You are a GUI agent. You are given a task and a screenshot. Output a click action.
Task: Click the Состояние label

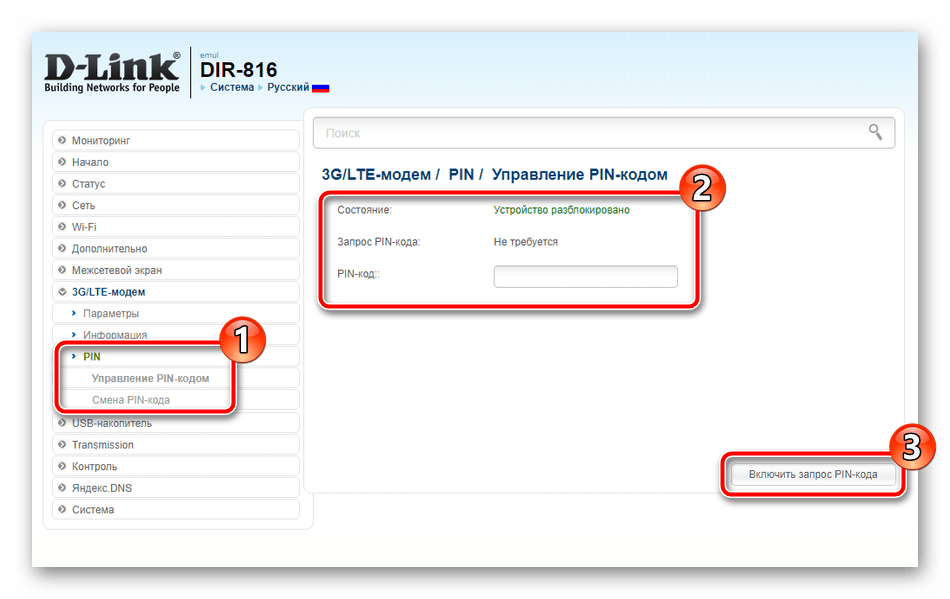click(x=364, y=210)
